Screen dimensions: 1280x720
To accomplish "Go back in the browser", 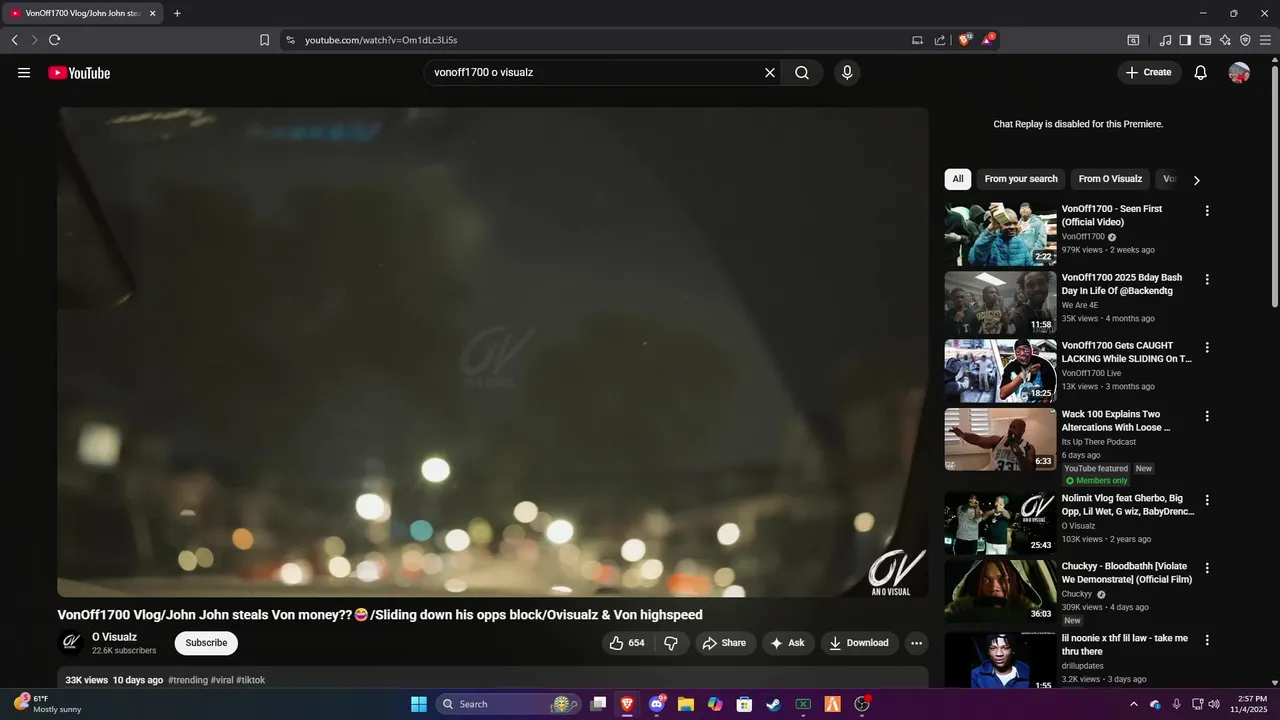I will pyautogui.click(x=15, y=40).
